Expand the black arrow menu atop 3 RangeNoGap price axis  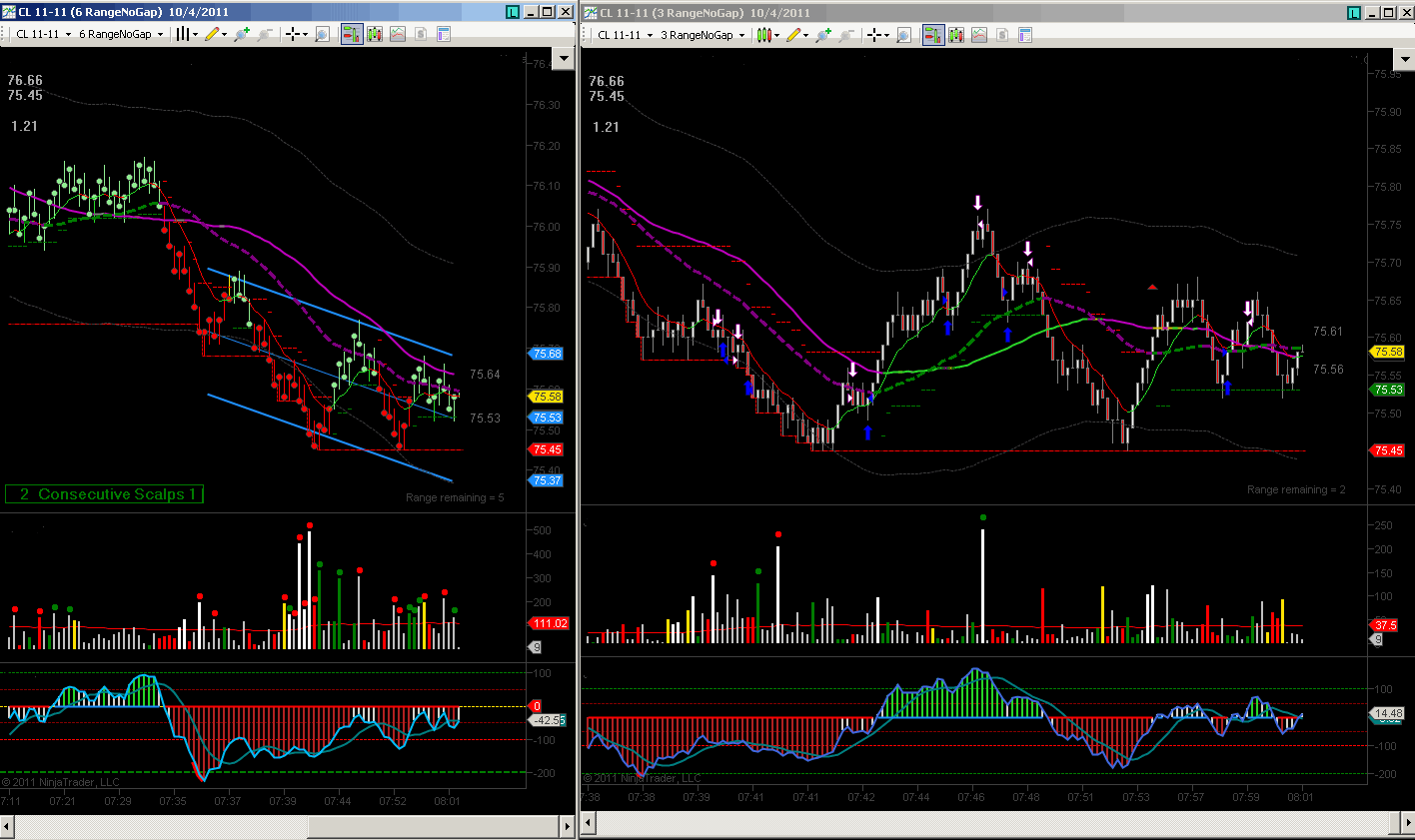coord(1404,59)
